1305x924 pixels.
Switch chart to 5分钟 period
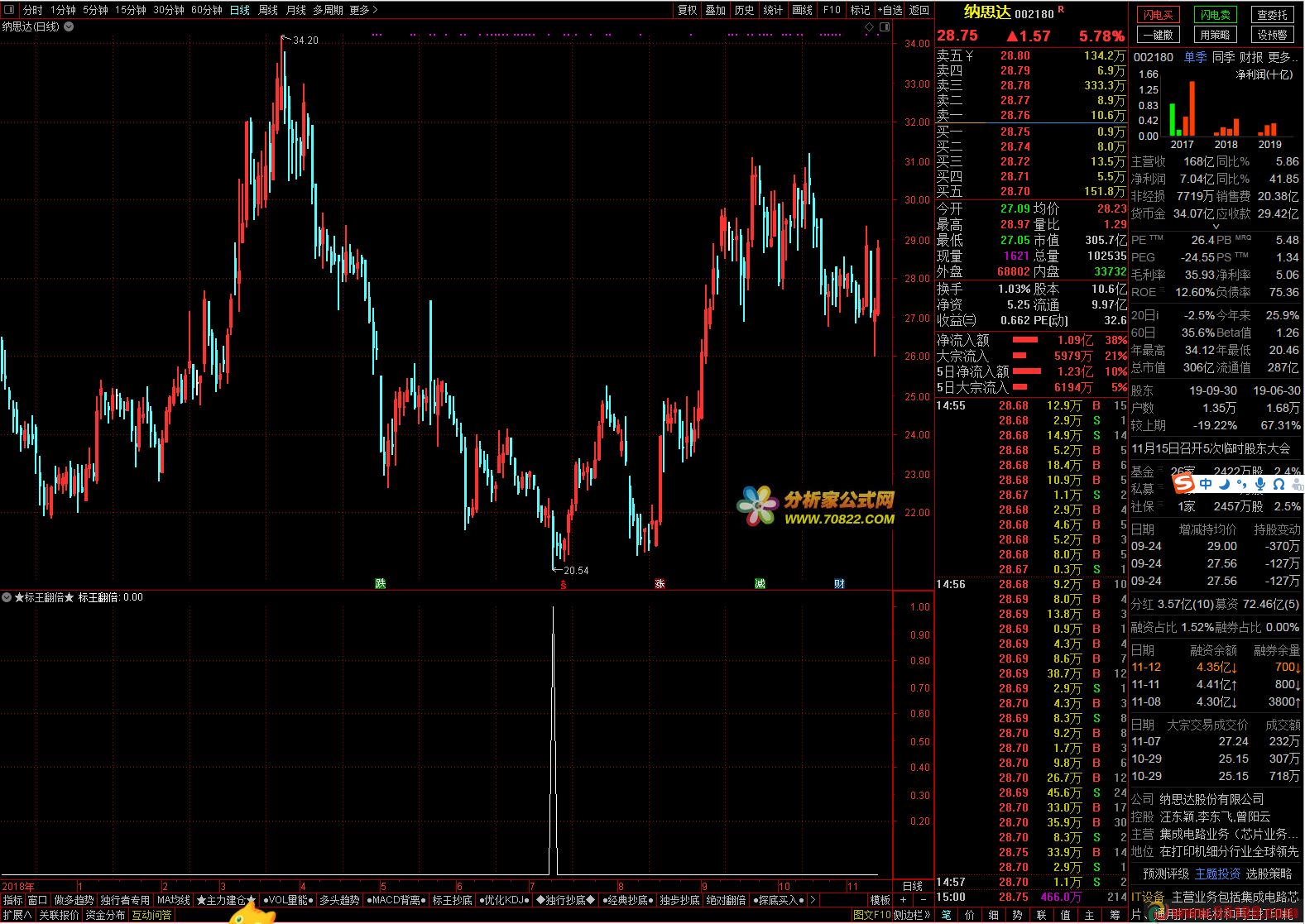click(95, 10)
